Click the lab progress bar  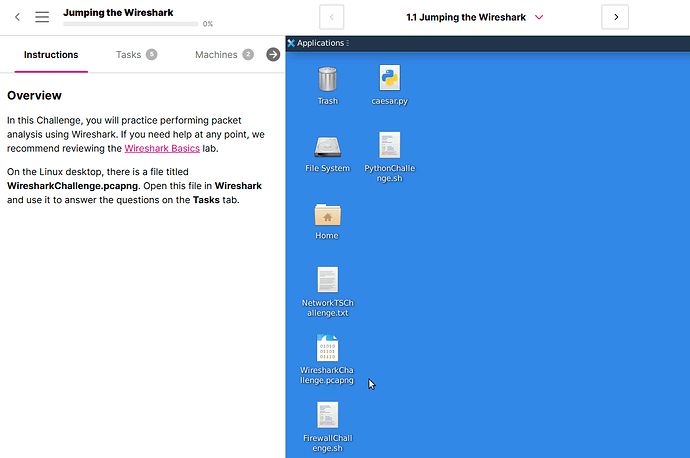click(x=130, y=23)
